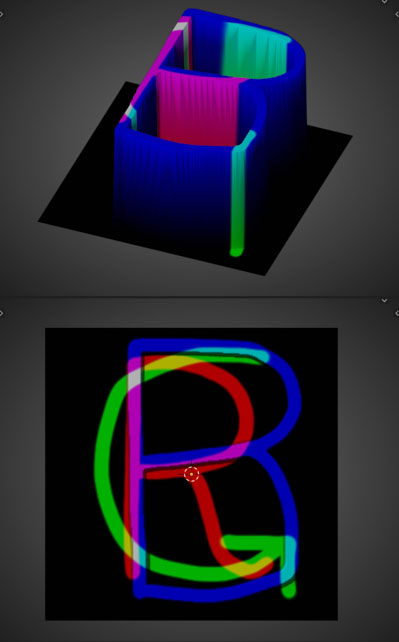Screen dimensions: 399x642
Task: Expand the top viewport header chevron
Action: click(x=384, y=2)
